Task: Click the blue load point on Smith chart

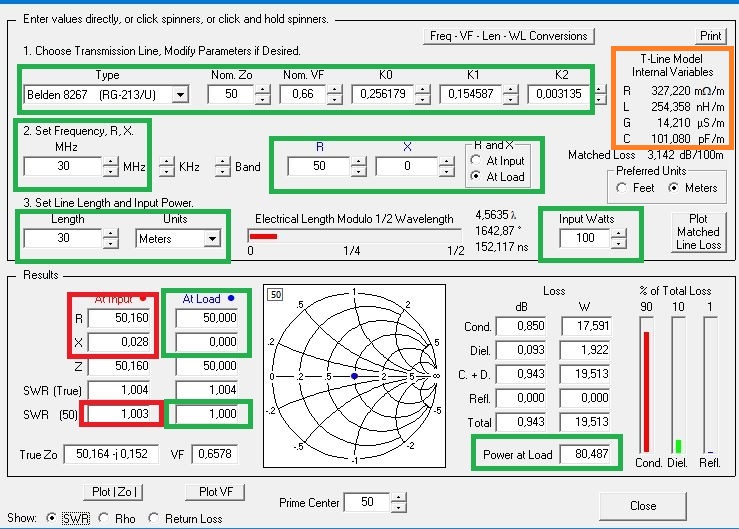Action: click(354, 376)
